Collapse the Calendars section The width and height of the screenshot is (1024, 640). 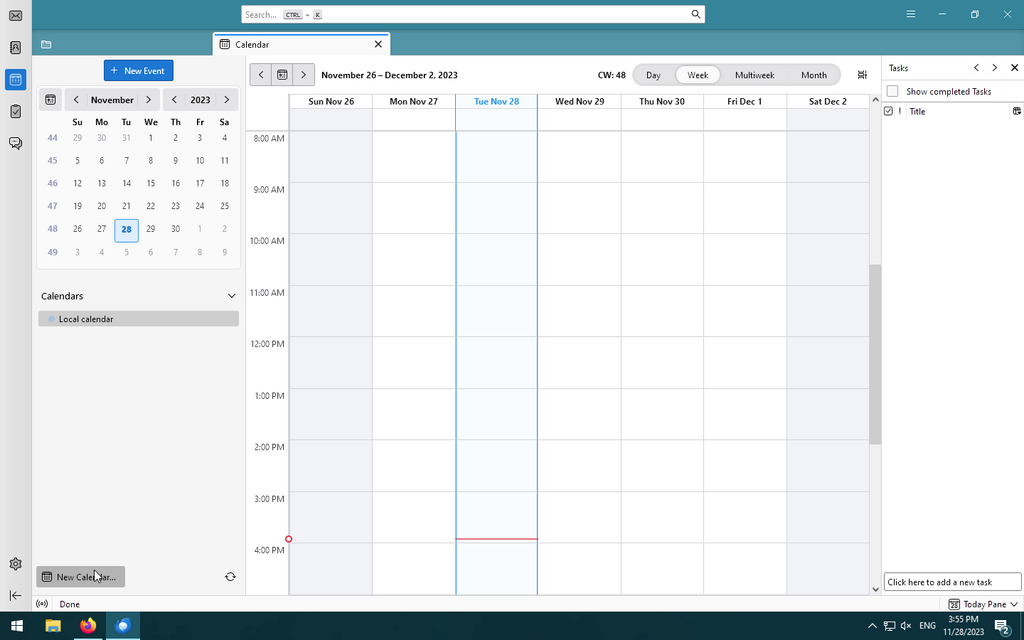click(x=231, y=296)
